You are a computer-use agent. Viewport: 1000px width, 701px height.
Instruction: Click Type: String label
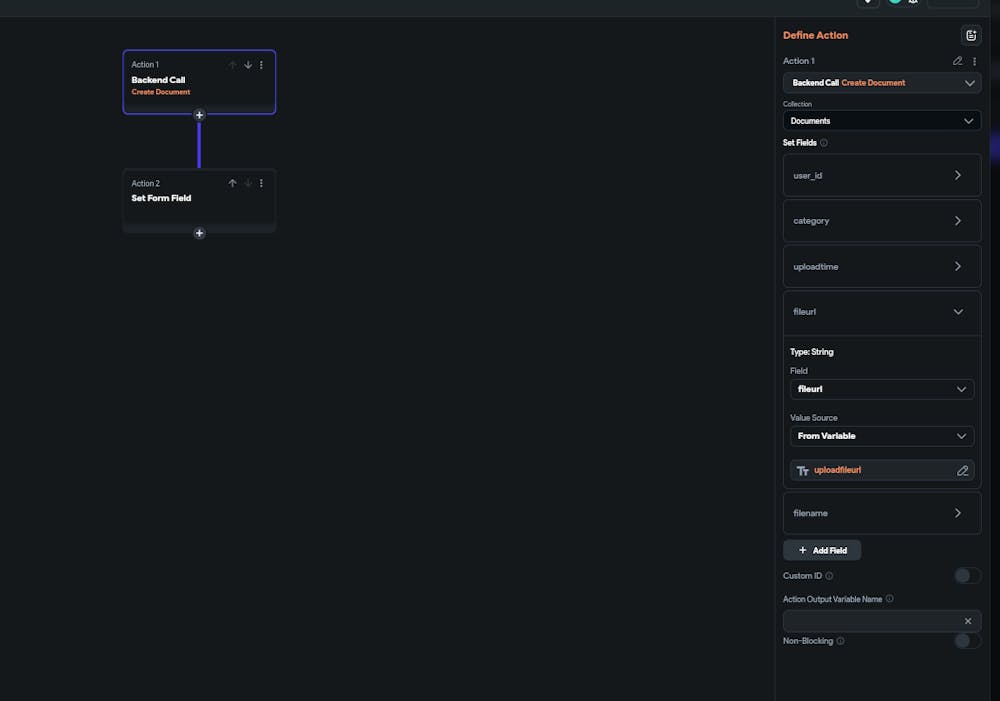pos(811,352)
